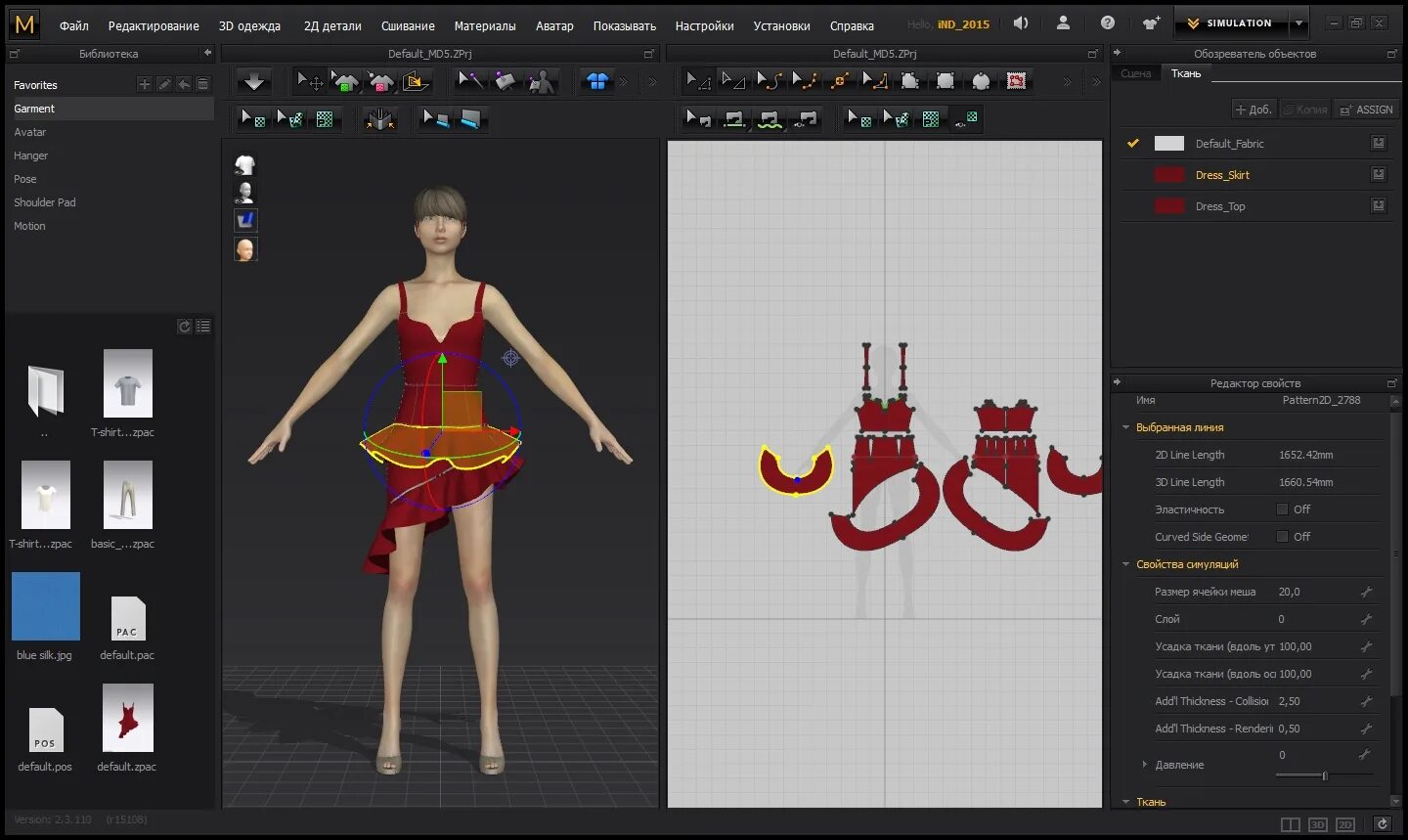Viewport: 1408px width, 840px height.
Task: Open the Файл menu
Action: 74,26
